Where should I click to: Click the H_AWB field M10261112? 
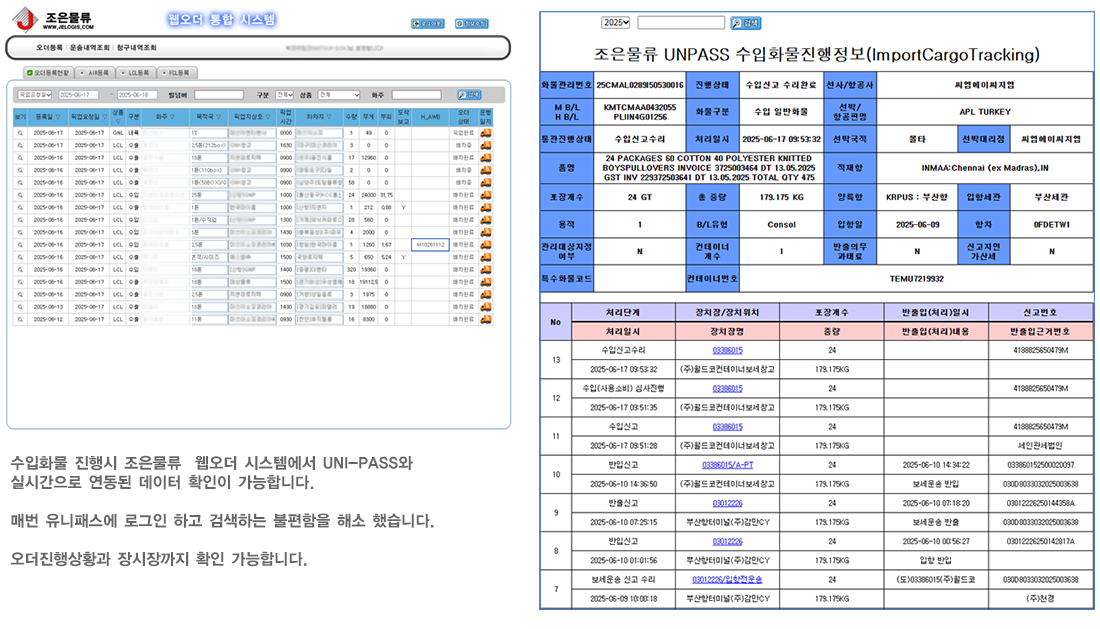point(430,245)
